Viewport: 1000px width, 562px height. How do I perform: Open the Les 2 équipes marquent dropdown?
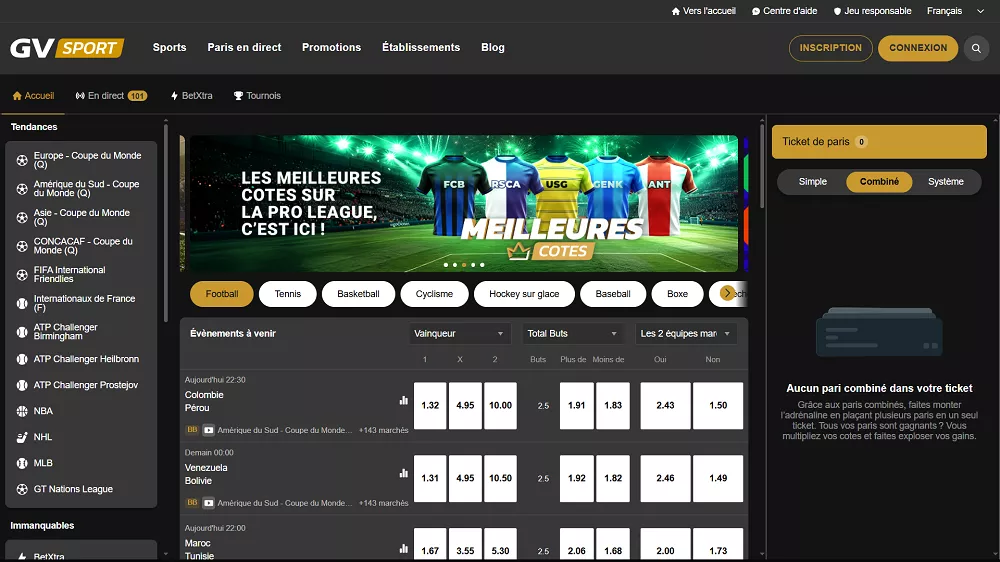coord(686,334)
